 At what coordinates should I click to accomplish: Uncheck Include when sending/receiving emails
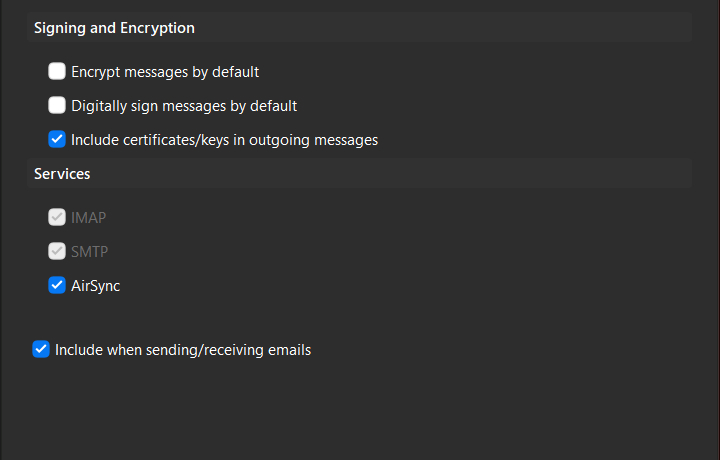[x=41, y=350]
